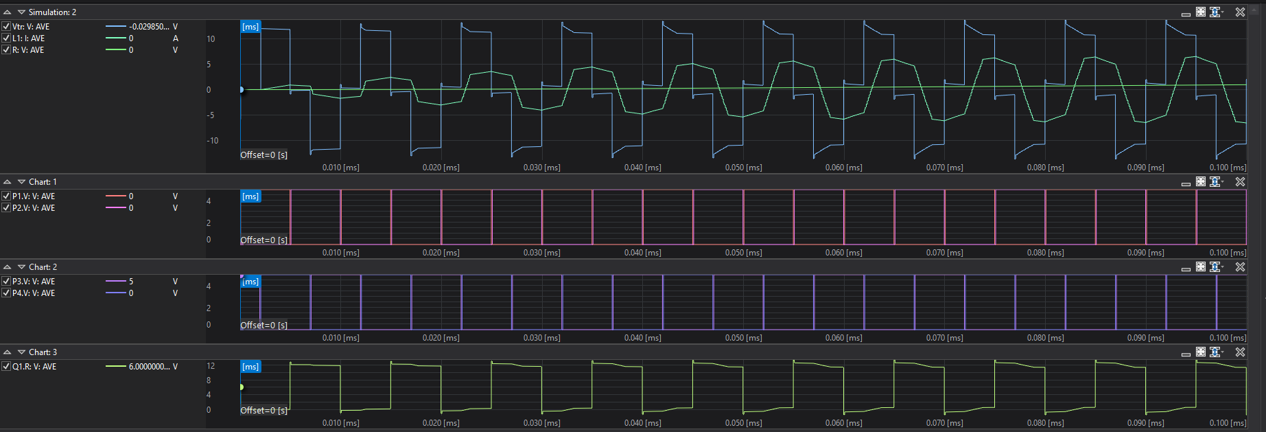Viewport: 1266px width, 432px height.
Task: Open fit-axis dropdown arrow in Chart: 3
Action: 1223,353
